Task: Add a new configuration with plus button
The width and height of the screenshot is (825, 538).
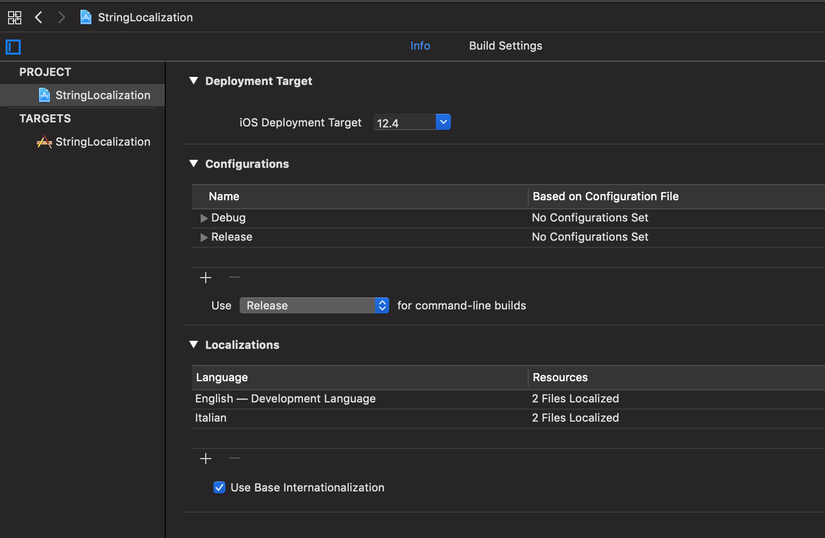Action: tap(206, 277)
